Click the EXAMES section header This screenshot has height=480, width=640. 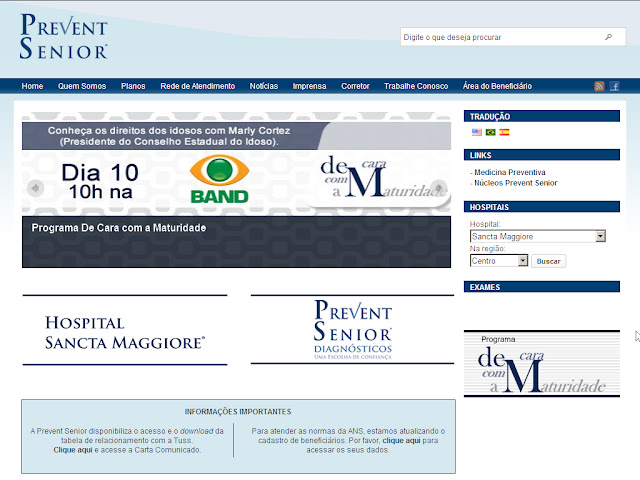542,287
